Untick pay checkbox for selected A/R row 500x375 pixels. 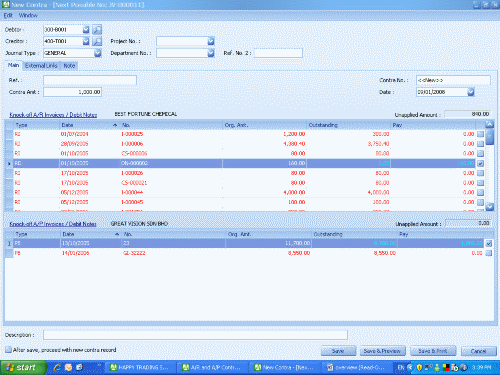click(x=480, y=163)
